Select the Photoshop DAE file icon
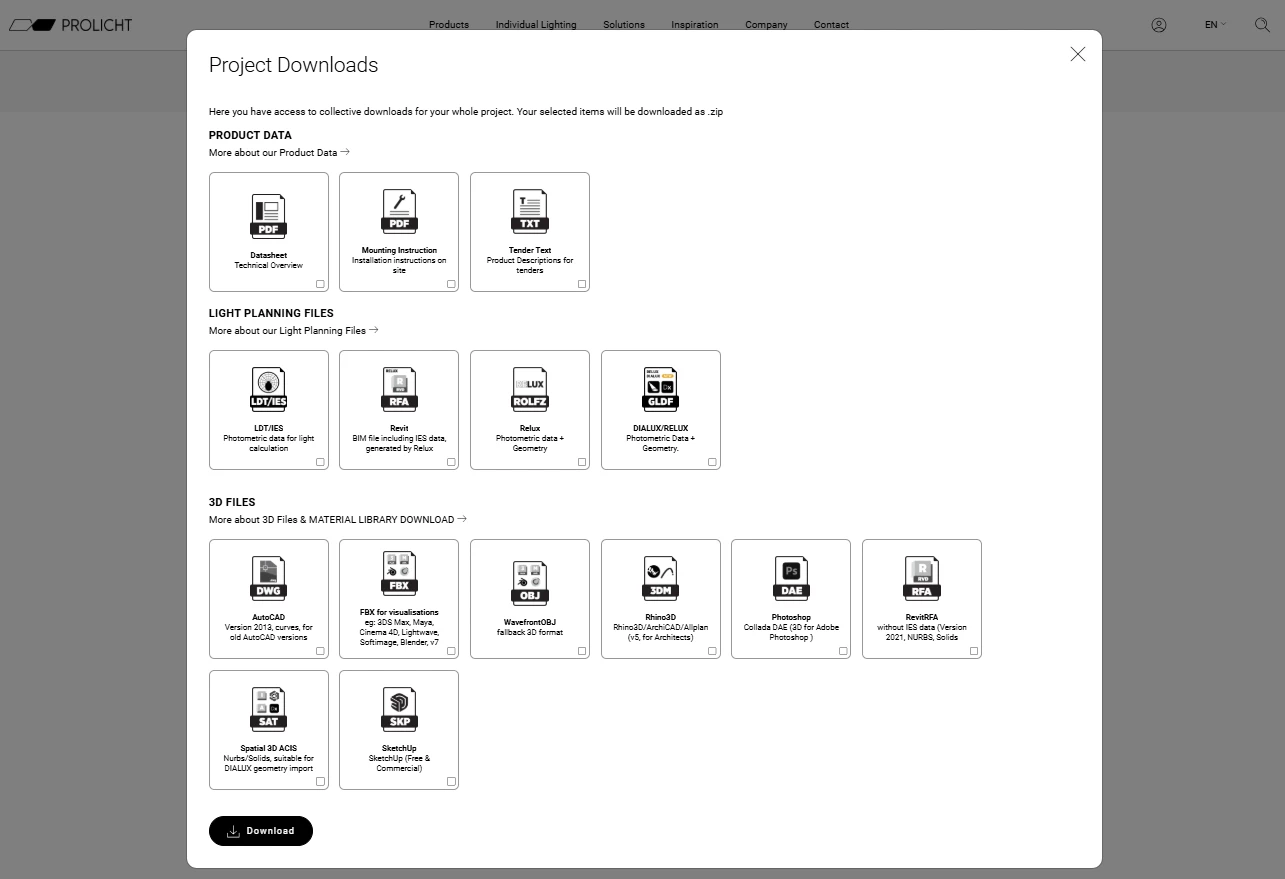1285x879 pixels. (x=790, y=578)
